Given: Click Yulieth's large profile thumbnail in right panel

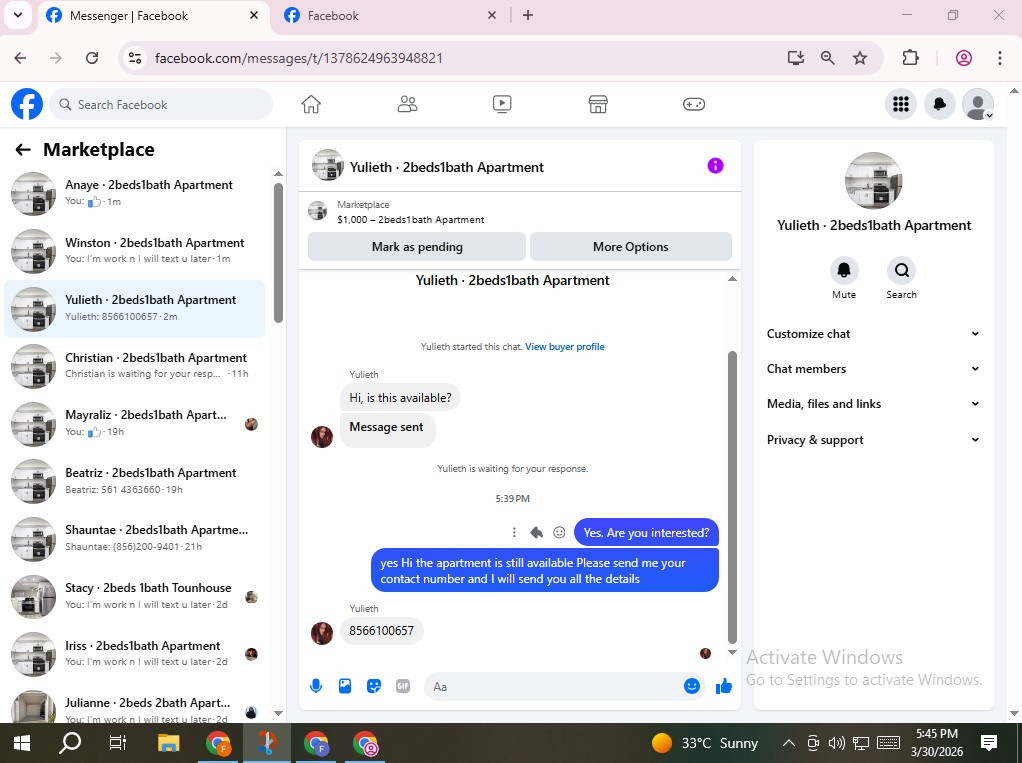Looking at the screenshot, I should pyautogui.click(x=873, y=180).
